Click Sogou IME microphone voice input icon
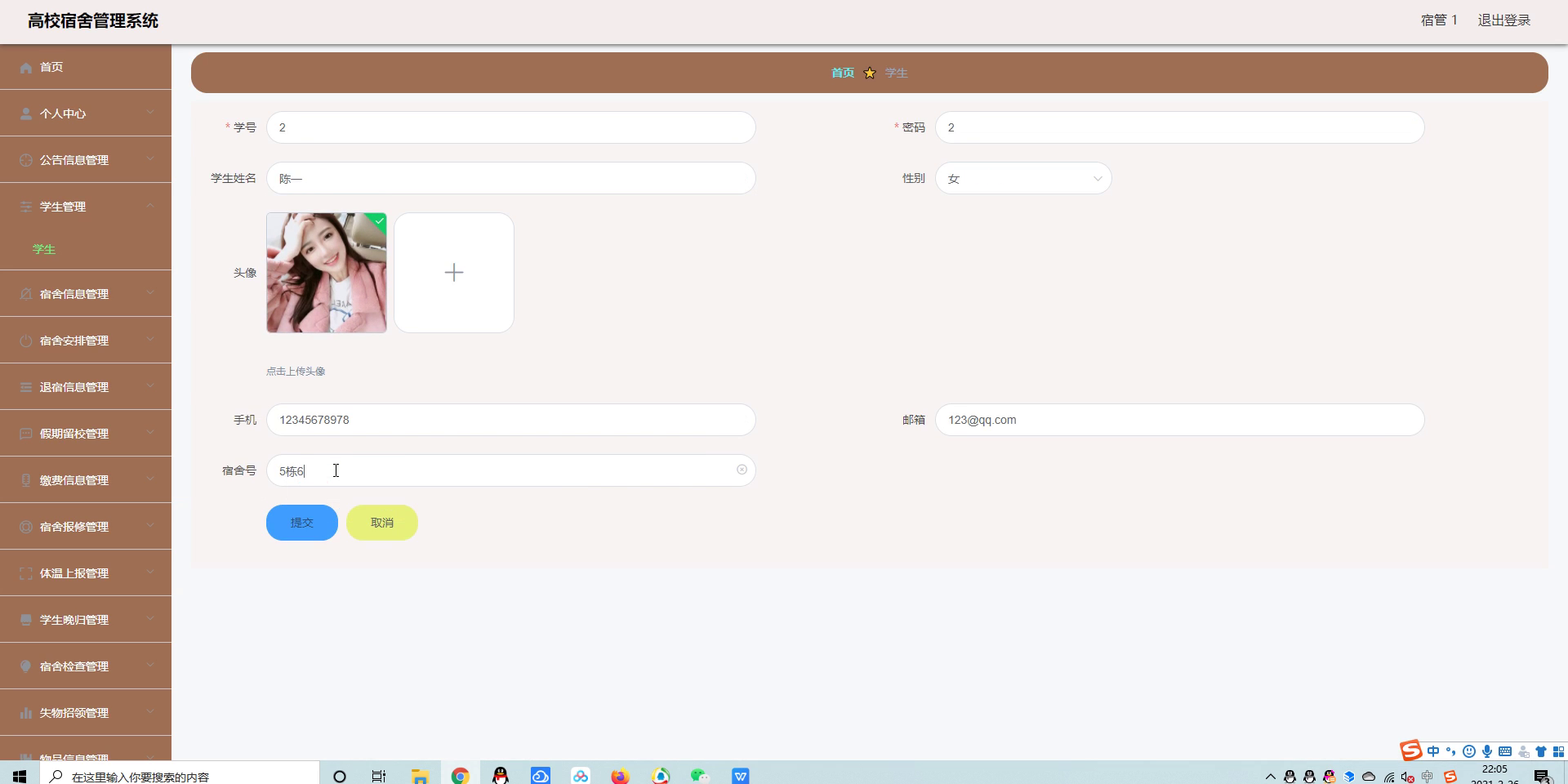The height and width of the screenshot is (784, 1568). tap(1487, 751)
